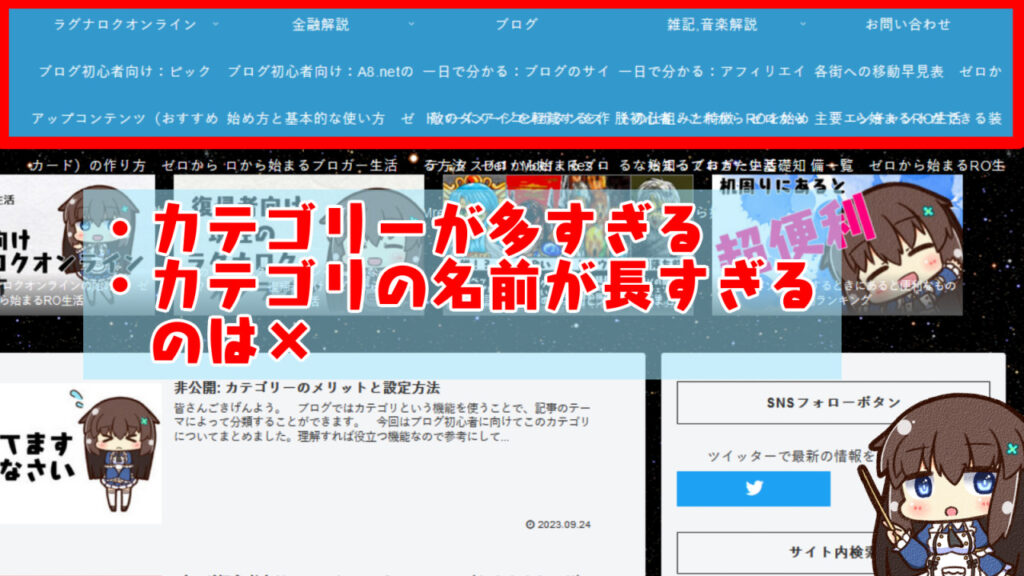Select the ブログ初心者向け：A8.netの menu entry
This screenshot has height=576, width=1024.
point(320,72)
